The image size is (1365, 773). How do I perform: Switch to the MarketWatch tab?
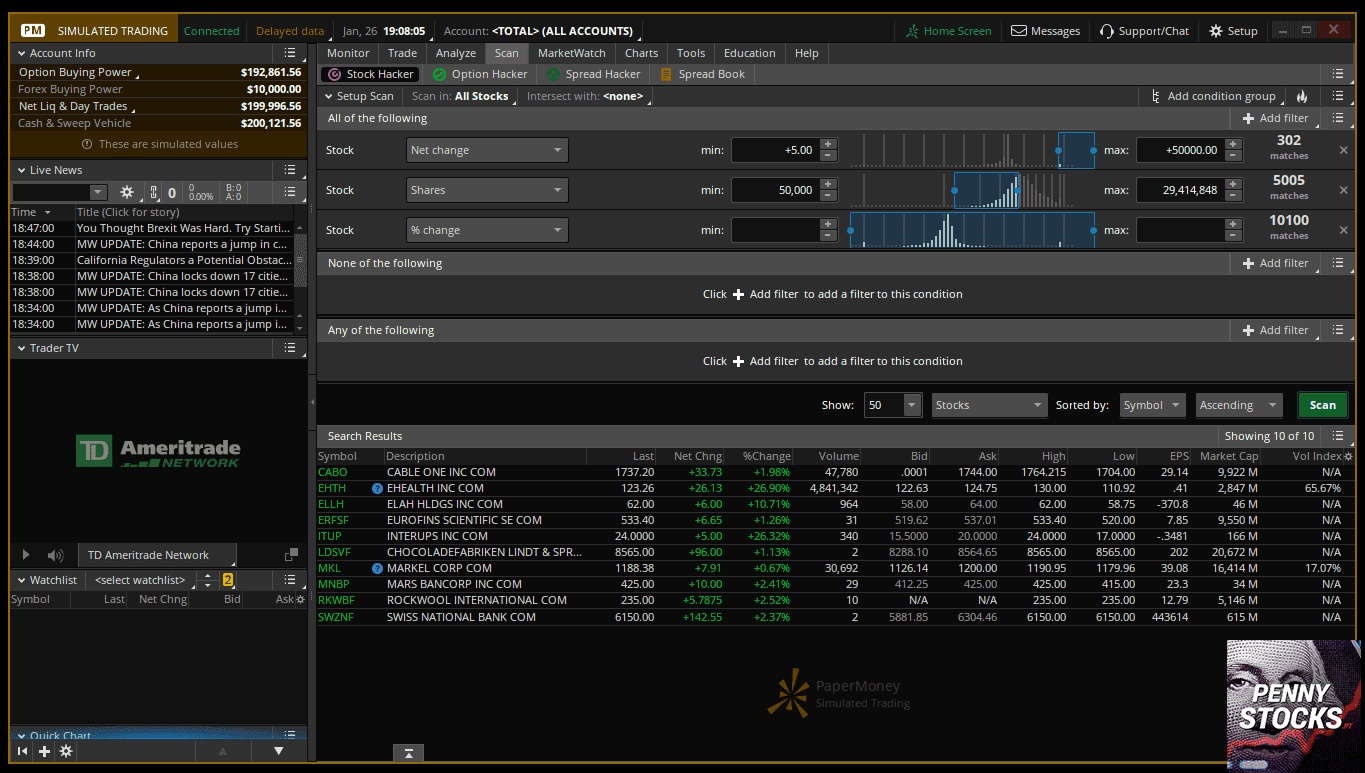pyautogui.click(x=572, y=53)
